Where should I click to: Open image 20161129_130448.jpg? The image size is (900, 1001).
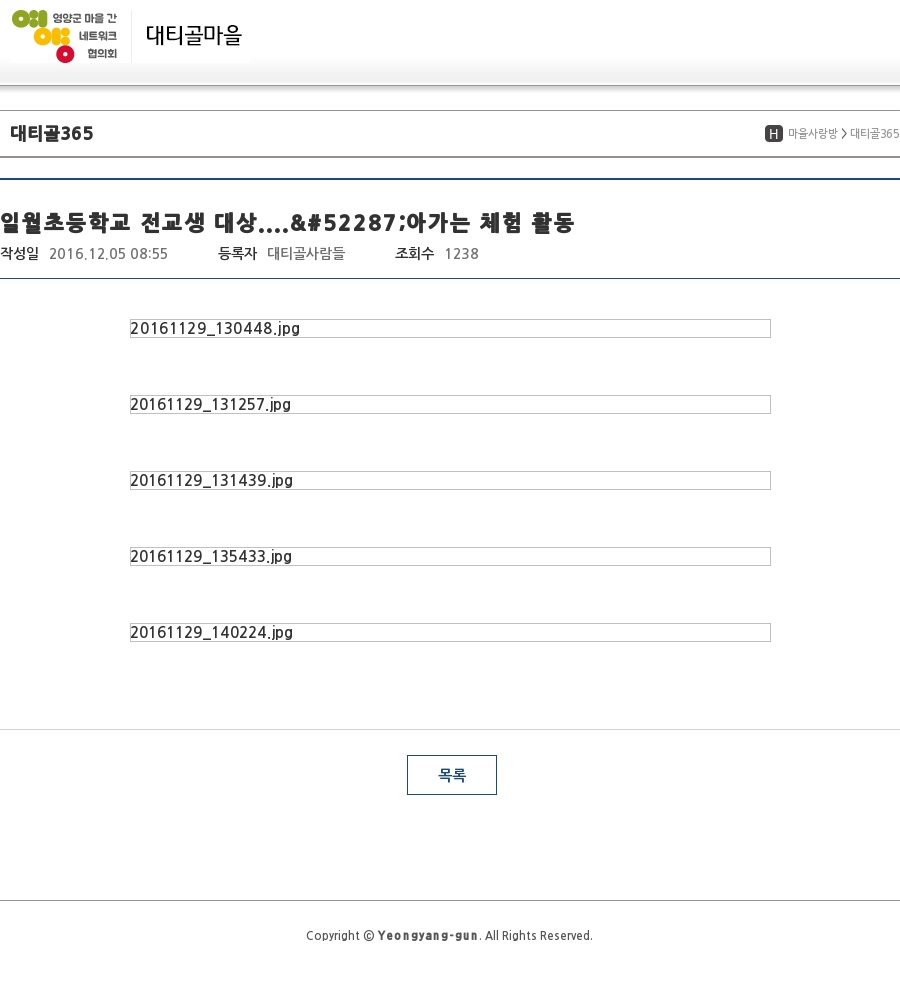(450, 328)
